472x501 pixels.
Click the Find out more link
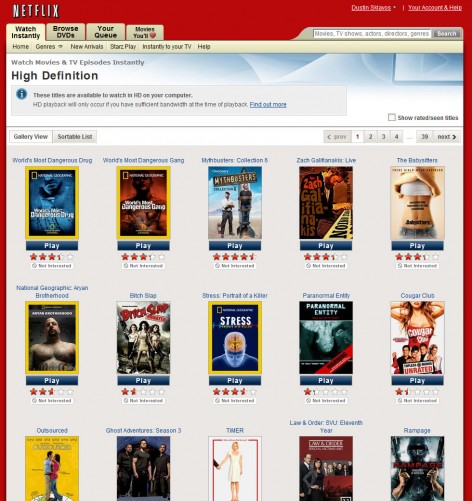(x=268, y=105)
